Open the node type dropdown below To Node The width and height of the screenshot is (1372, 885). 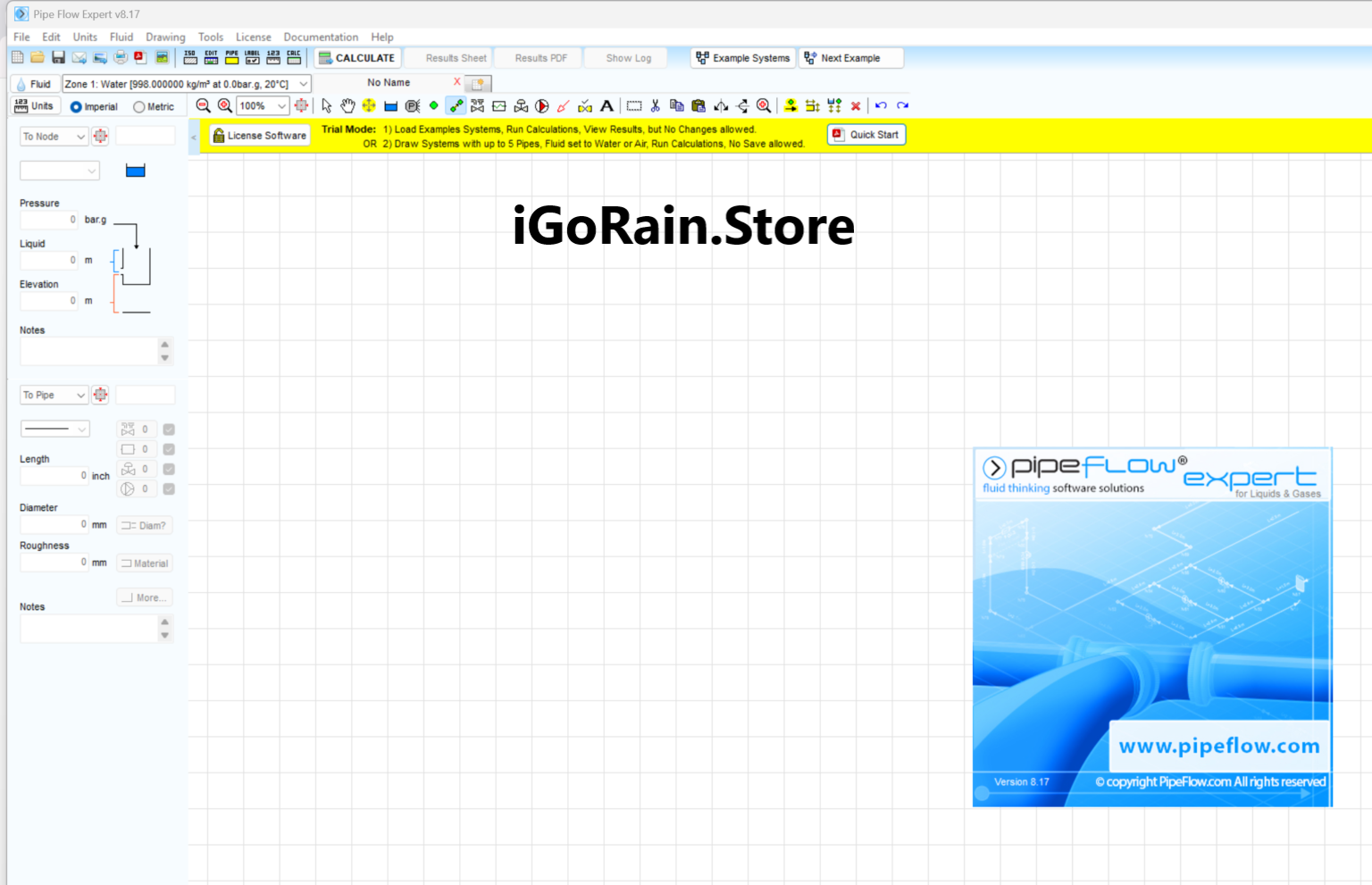[60, 171]
